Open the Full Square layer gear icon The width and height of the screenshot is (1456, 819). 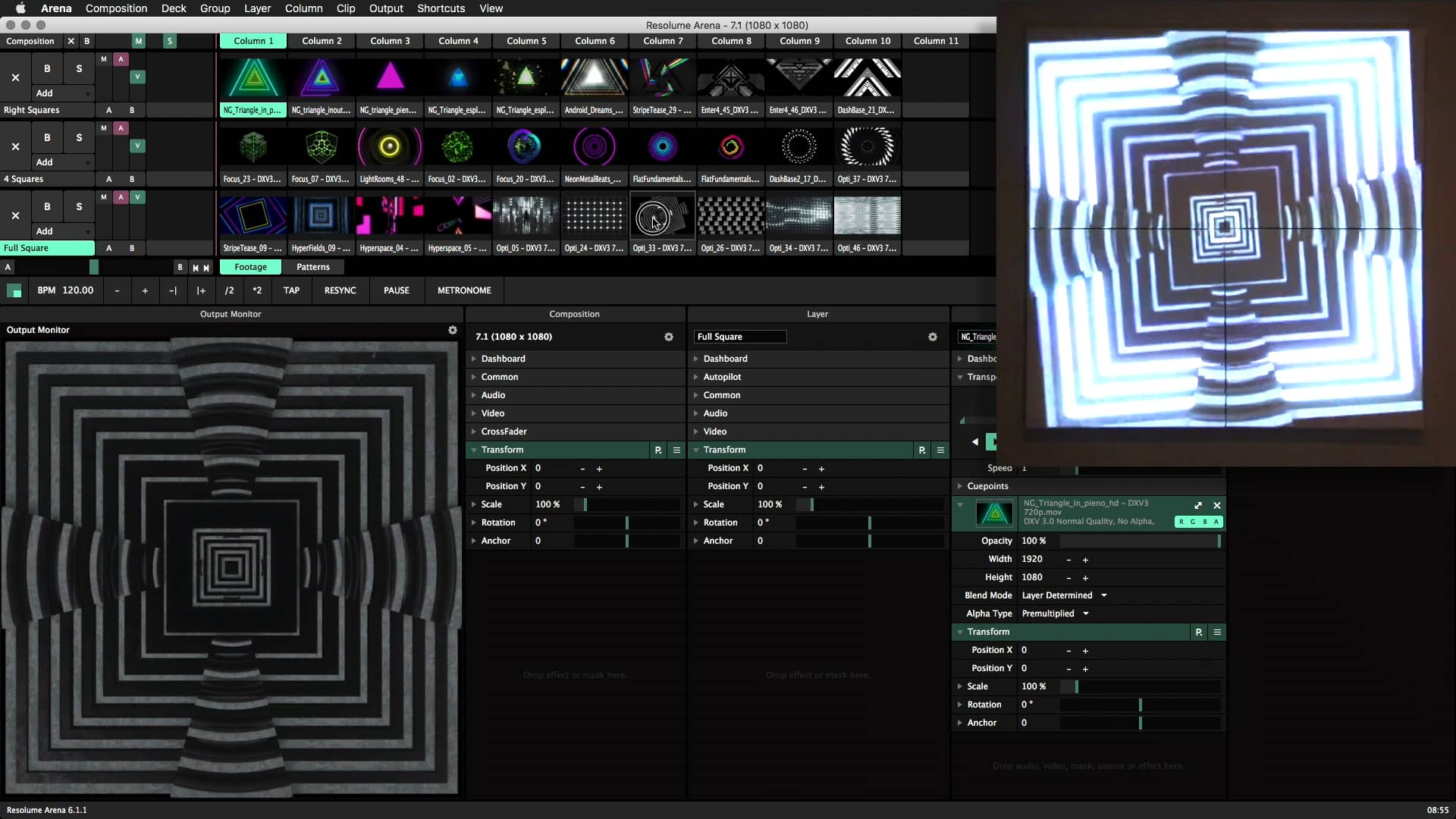point(933,337)
